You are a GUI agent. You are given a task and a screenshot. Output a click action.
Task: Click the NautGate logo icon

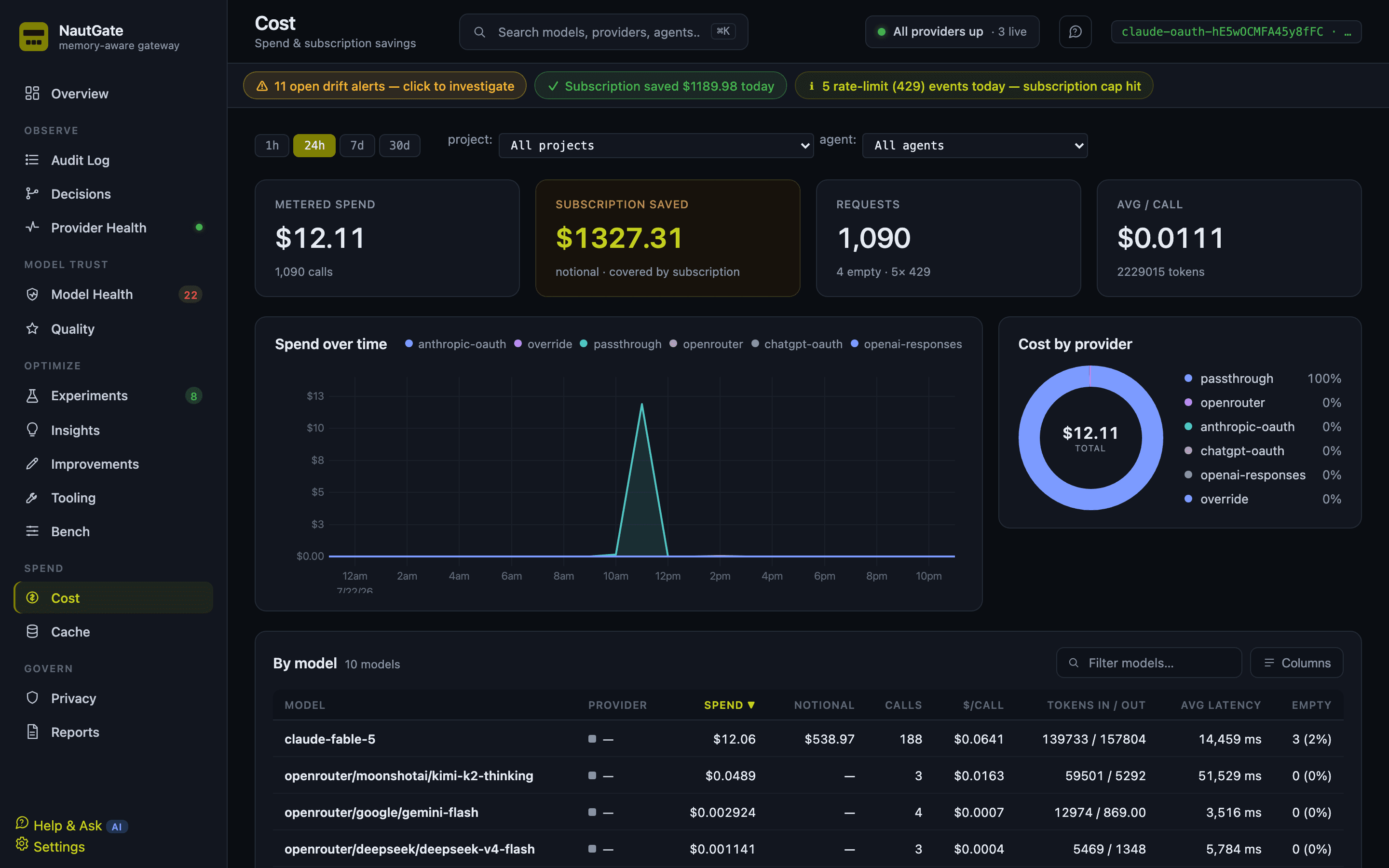pos(33,37)
